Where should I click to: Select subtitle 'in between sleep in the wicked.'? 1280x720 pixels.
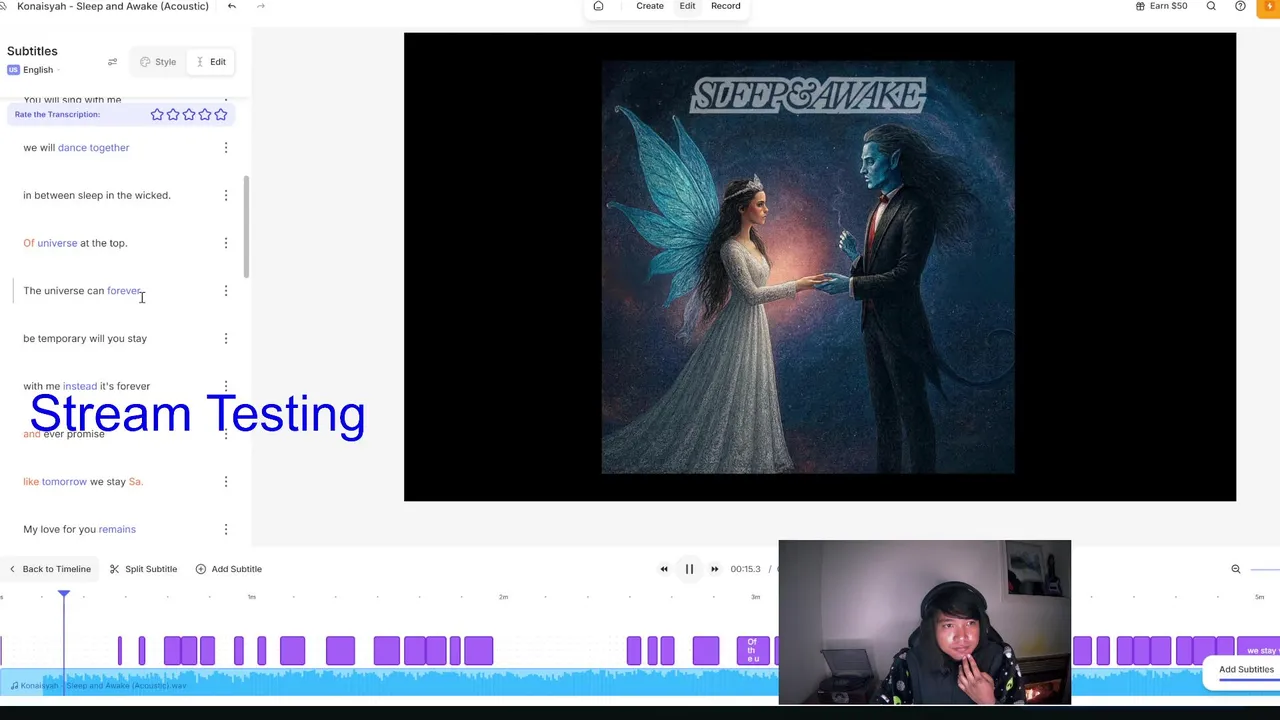[x=97, y=195]
